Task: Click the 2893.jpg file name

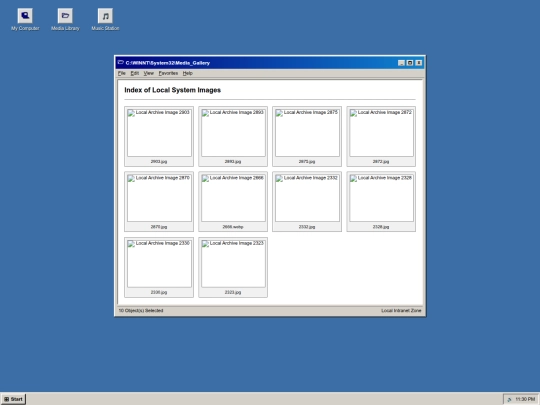Action: 233,162
